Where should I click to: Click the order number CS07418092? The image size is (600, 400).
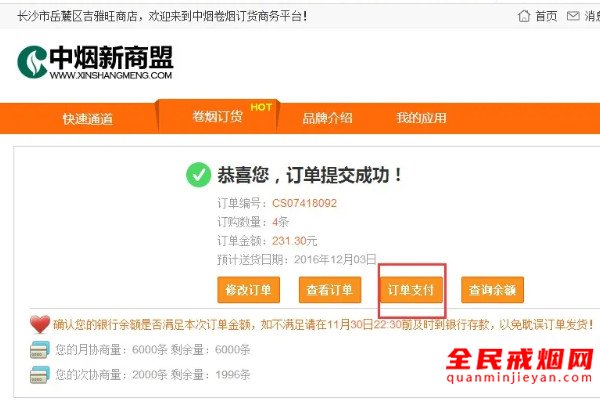[x=304, y=203]
